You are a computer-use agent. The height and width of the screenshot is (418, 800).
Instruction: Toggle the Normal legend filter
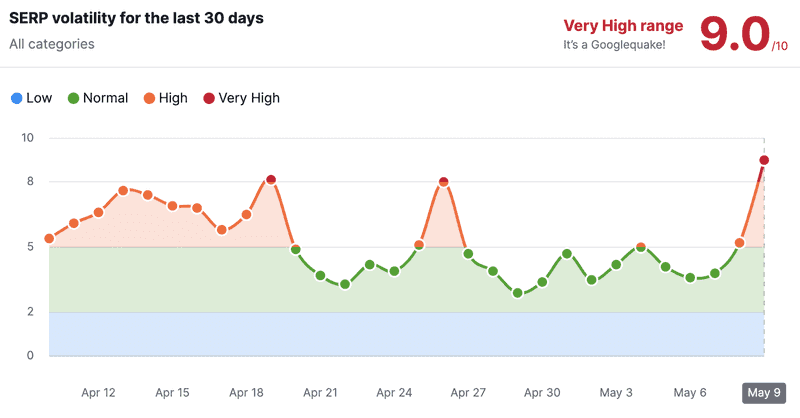coord(98,98)
